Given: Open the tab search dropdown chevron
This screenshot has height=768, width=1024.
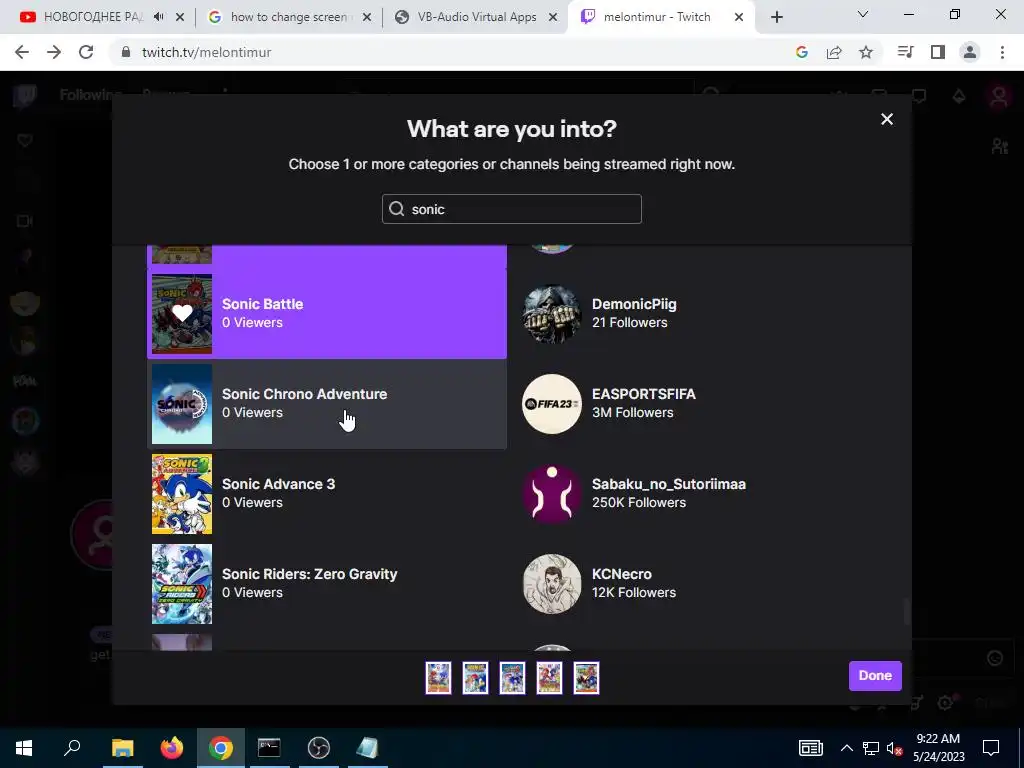Looking at the screenshot, I should 862,14.
